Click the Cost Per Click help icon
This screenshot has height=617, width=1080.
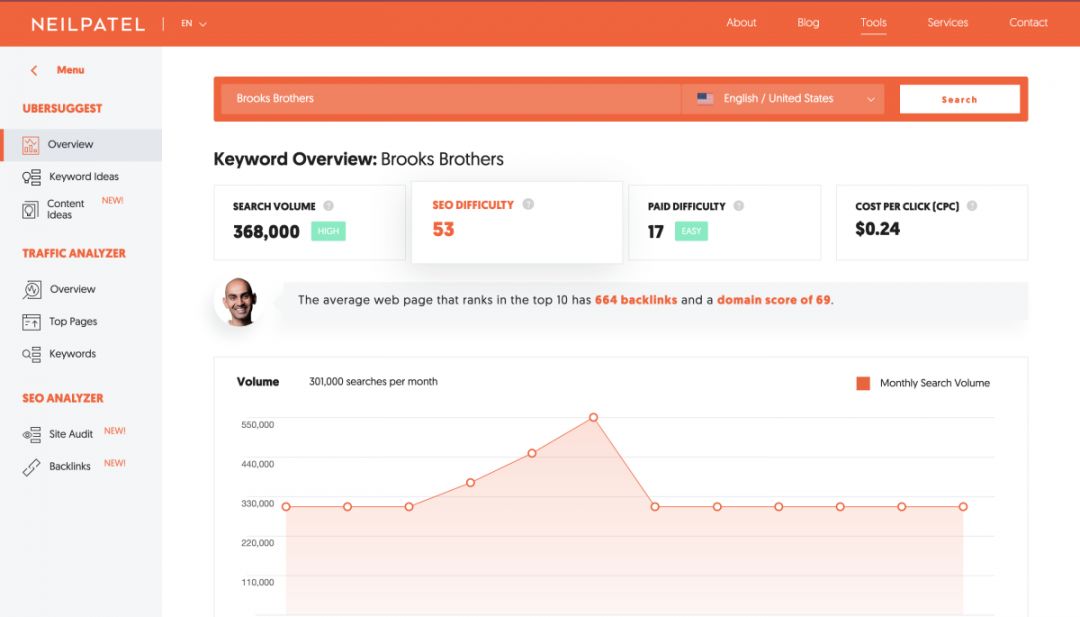972,206
